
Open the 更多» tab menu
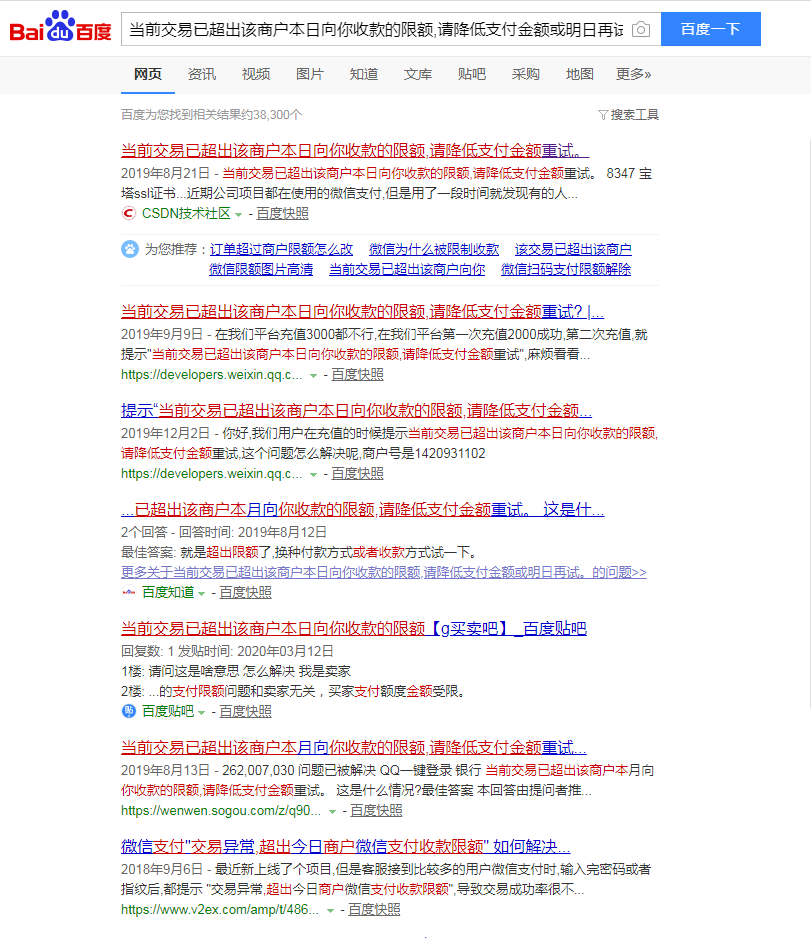(x=633, y=74)
